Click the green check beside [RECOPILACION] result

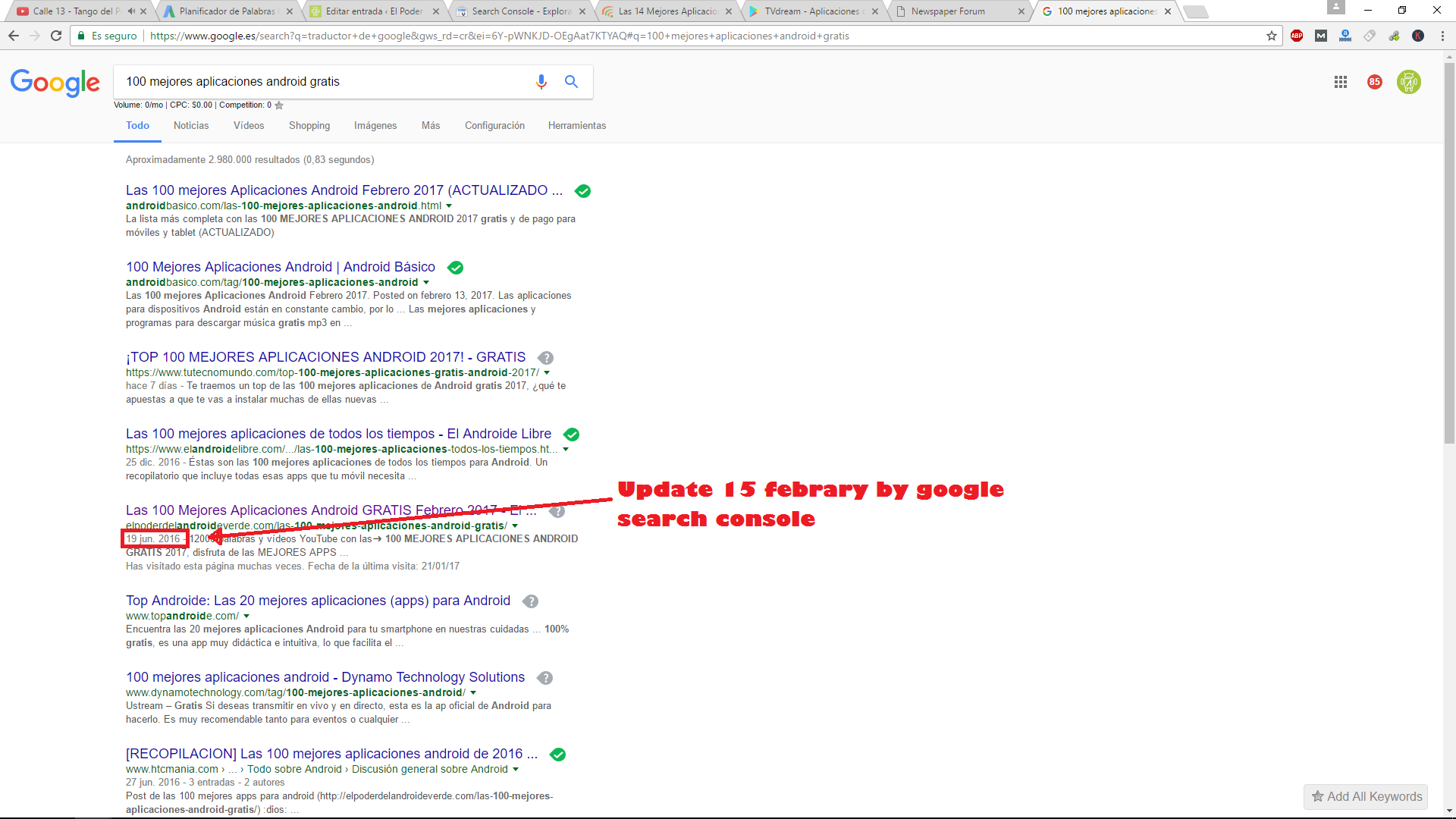pos(557,755)
